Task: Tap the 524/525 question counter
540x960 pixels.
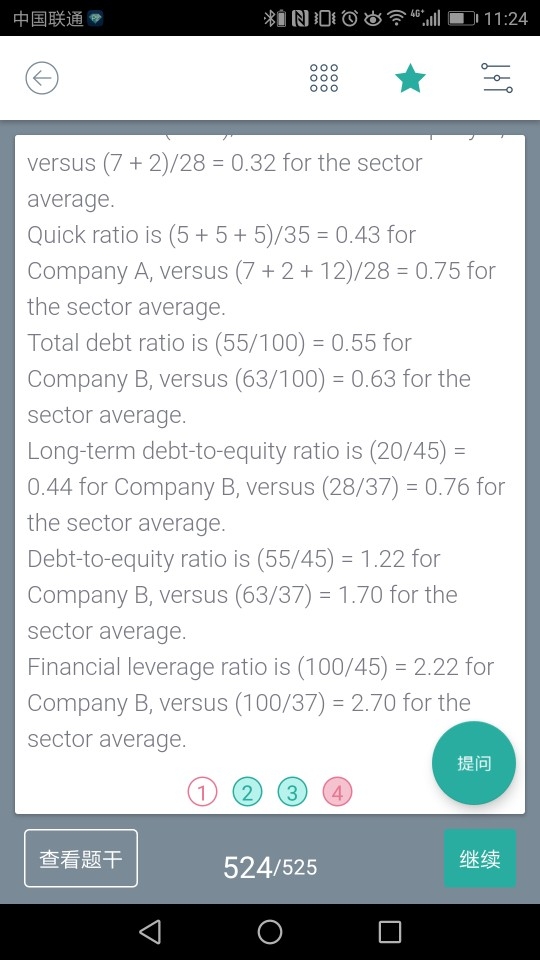Action: pyautogui.click(x=270, y=866)
